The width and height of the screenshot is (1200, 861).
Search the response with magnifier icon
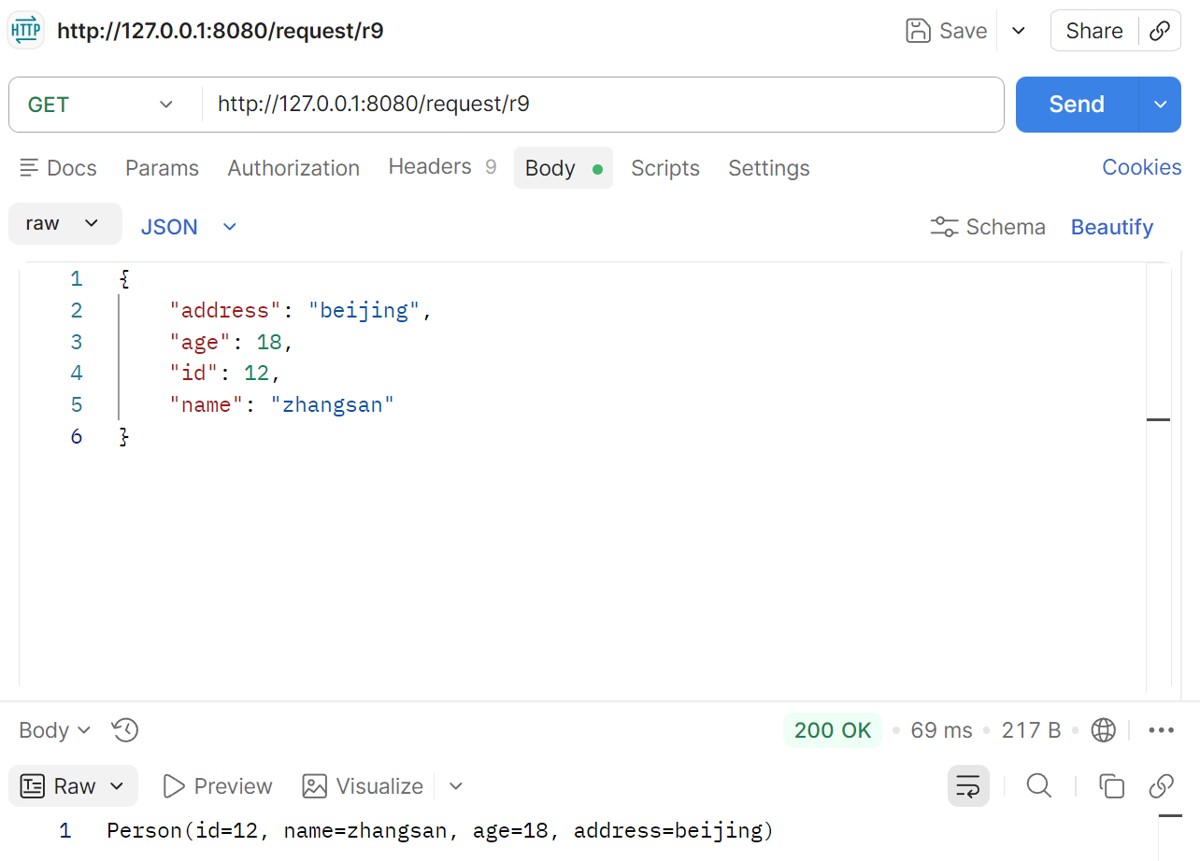pos(1039,786)
